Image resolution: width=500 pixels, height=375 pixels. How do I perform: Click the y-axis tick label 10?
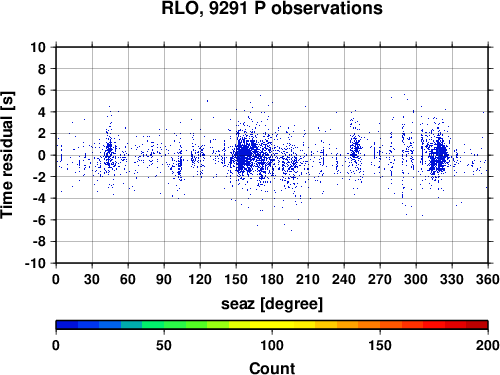pyautogui.click(x=38, y=47)
